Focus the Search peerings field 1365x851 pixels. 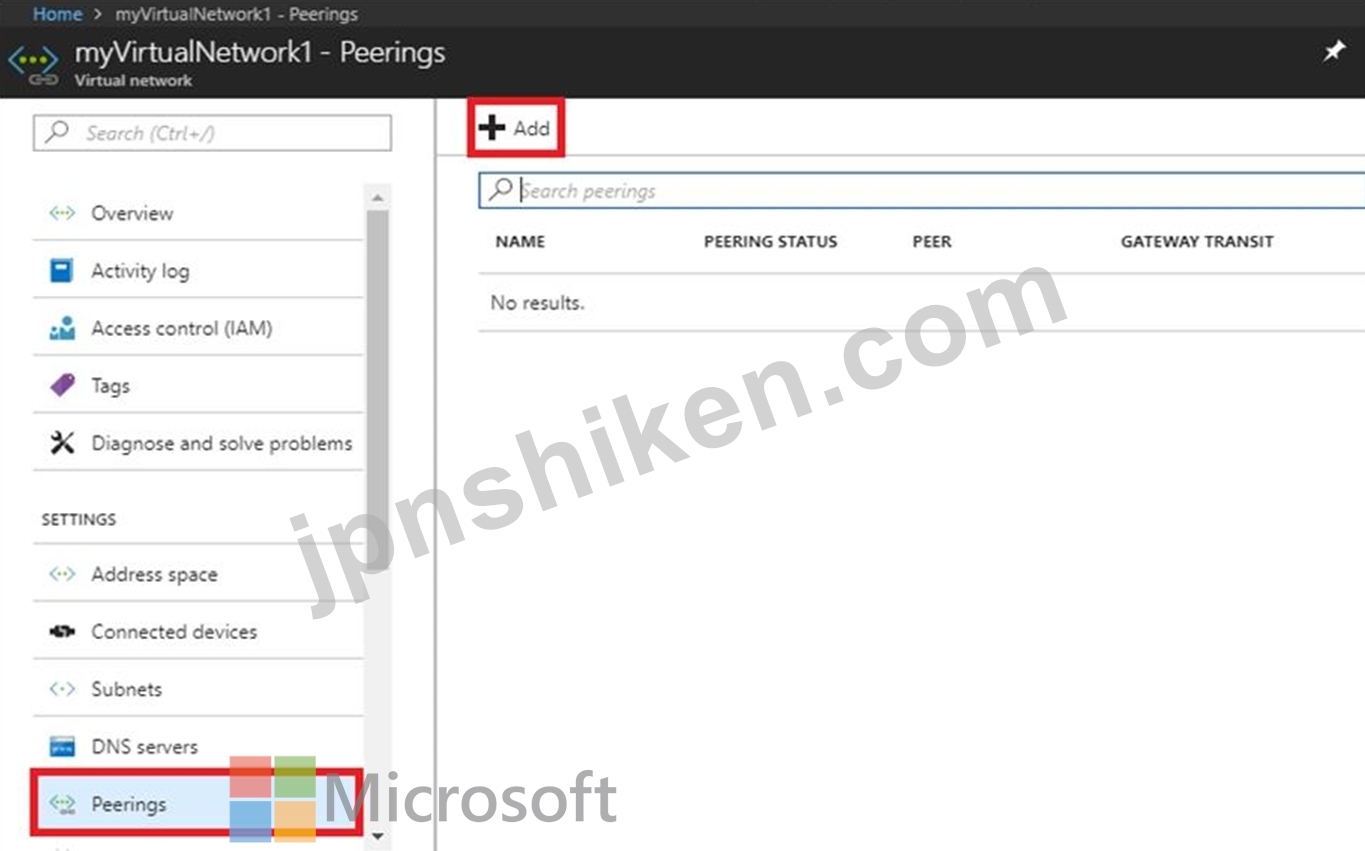tap(922, 190)
